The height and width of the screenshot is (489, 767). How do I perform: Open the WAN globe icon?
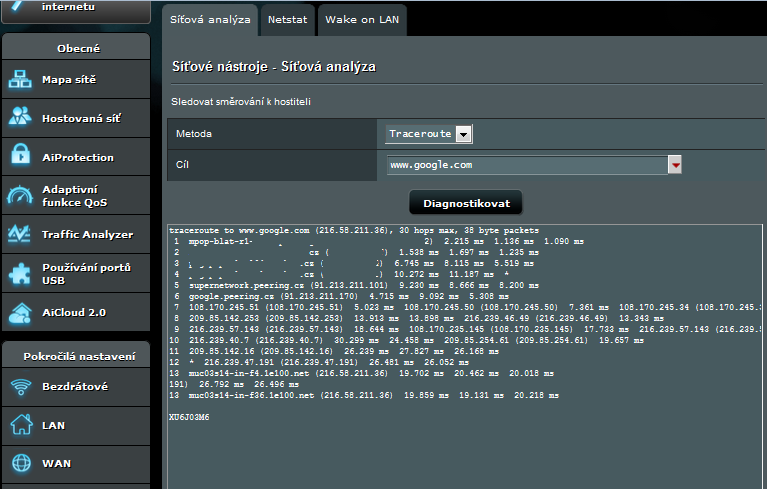21,463
